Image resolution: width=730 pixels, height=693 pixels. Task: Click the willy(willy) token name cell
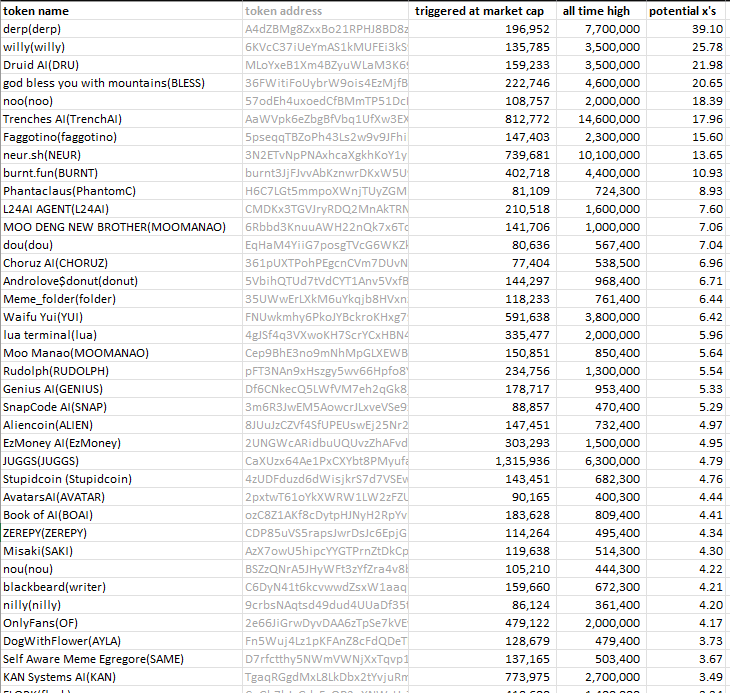pyautogui.click(x=121, y=47)
